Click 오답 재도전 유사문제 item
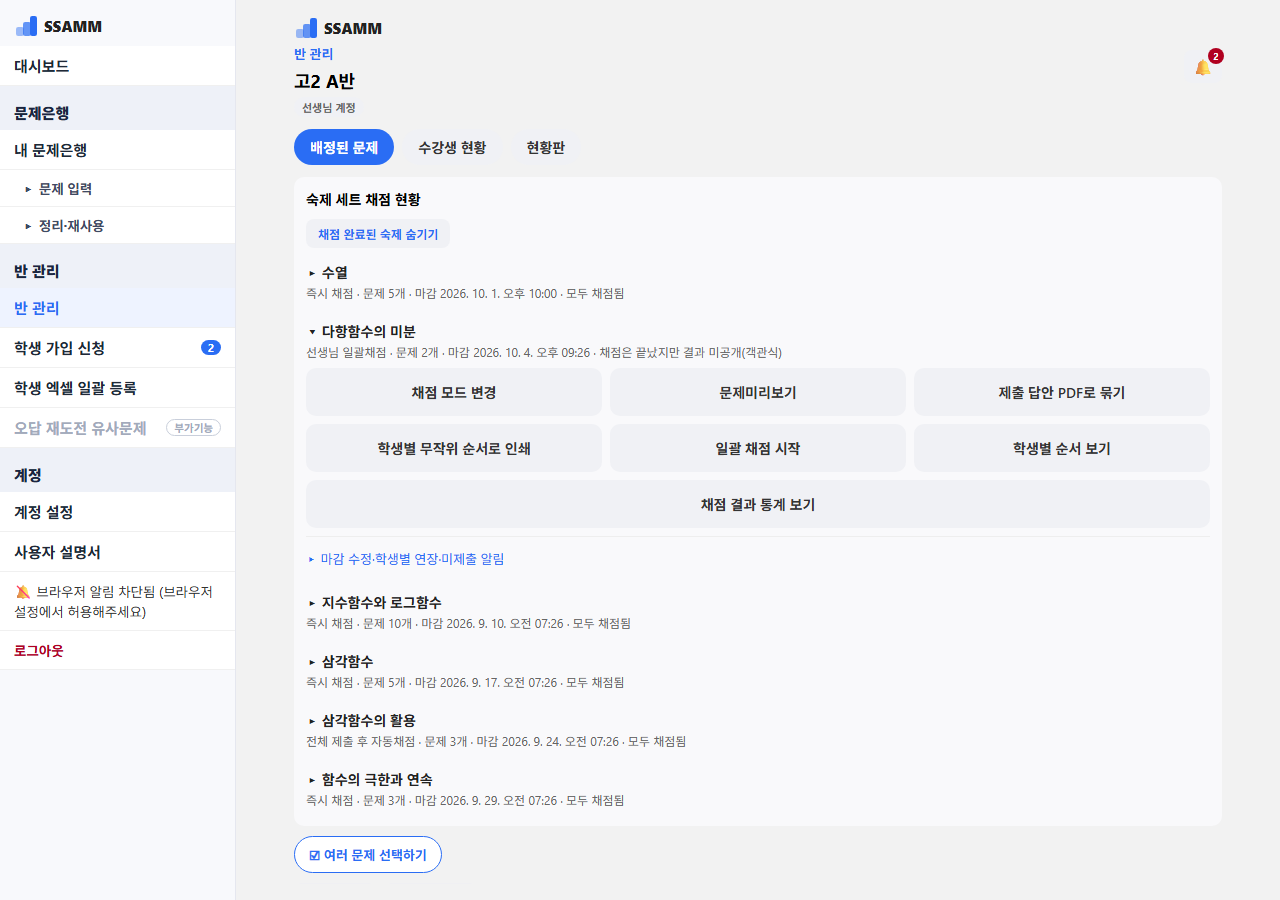 [117, 428]
